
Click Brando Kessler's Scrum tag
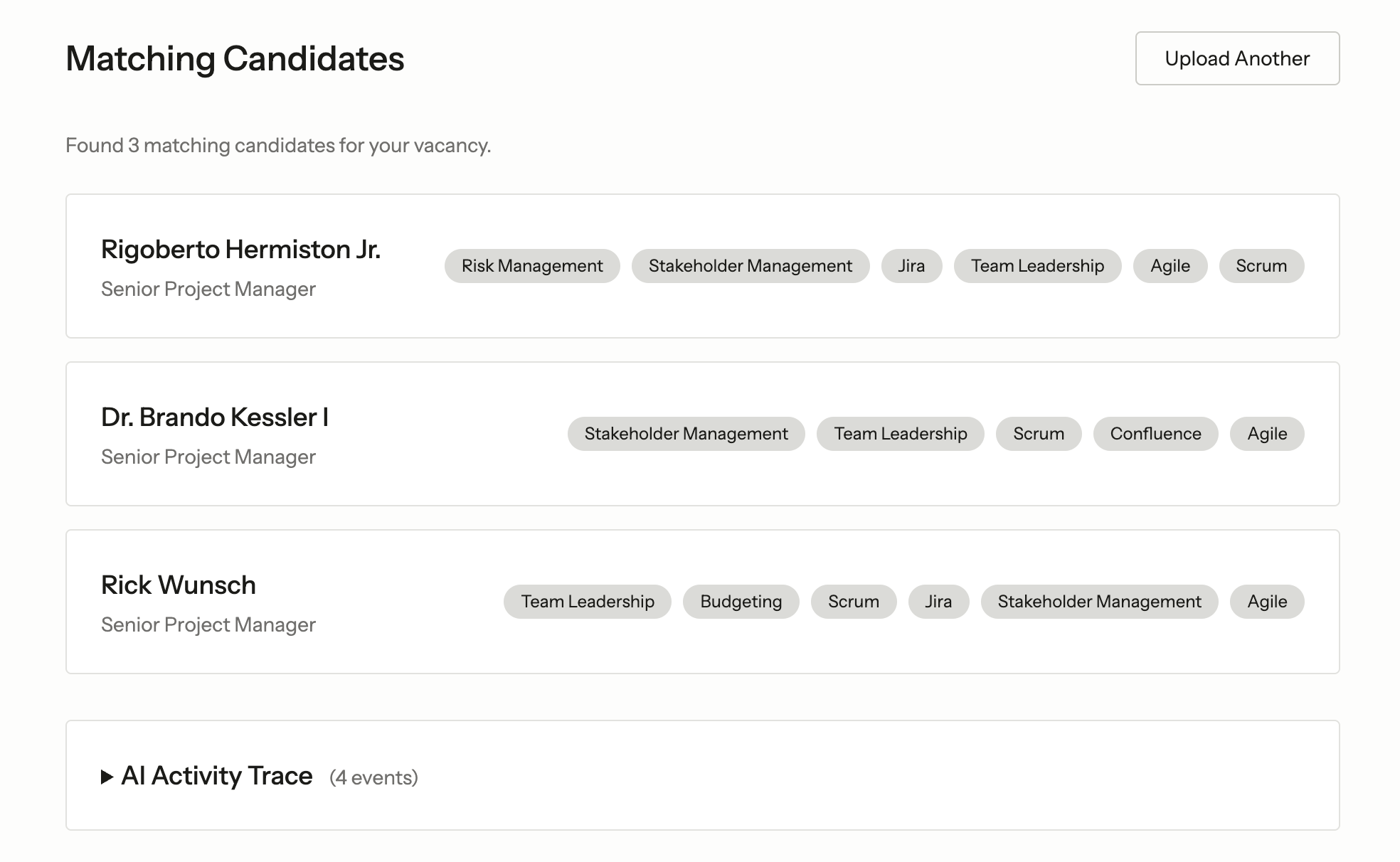point(1039,434)
